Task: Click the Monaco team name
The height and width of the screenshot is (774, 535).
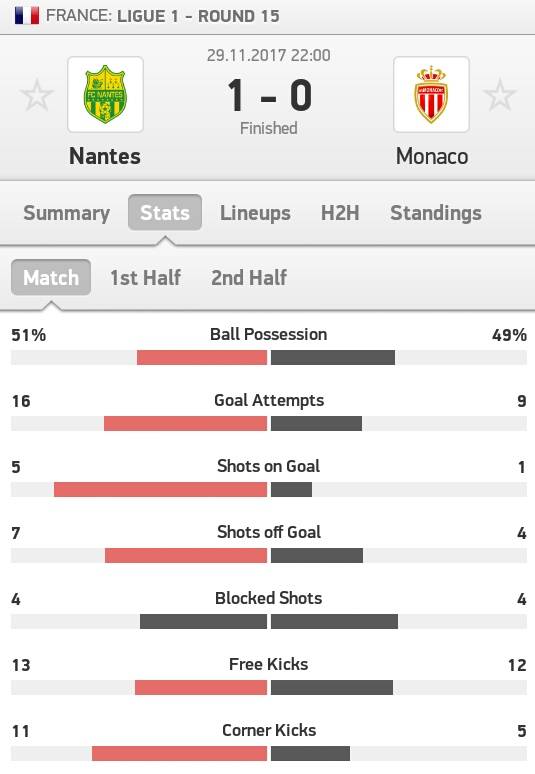Action: click(x=432, y=156)
